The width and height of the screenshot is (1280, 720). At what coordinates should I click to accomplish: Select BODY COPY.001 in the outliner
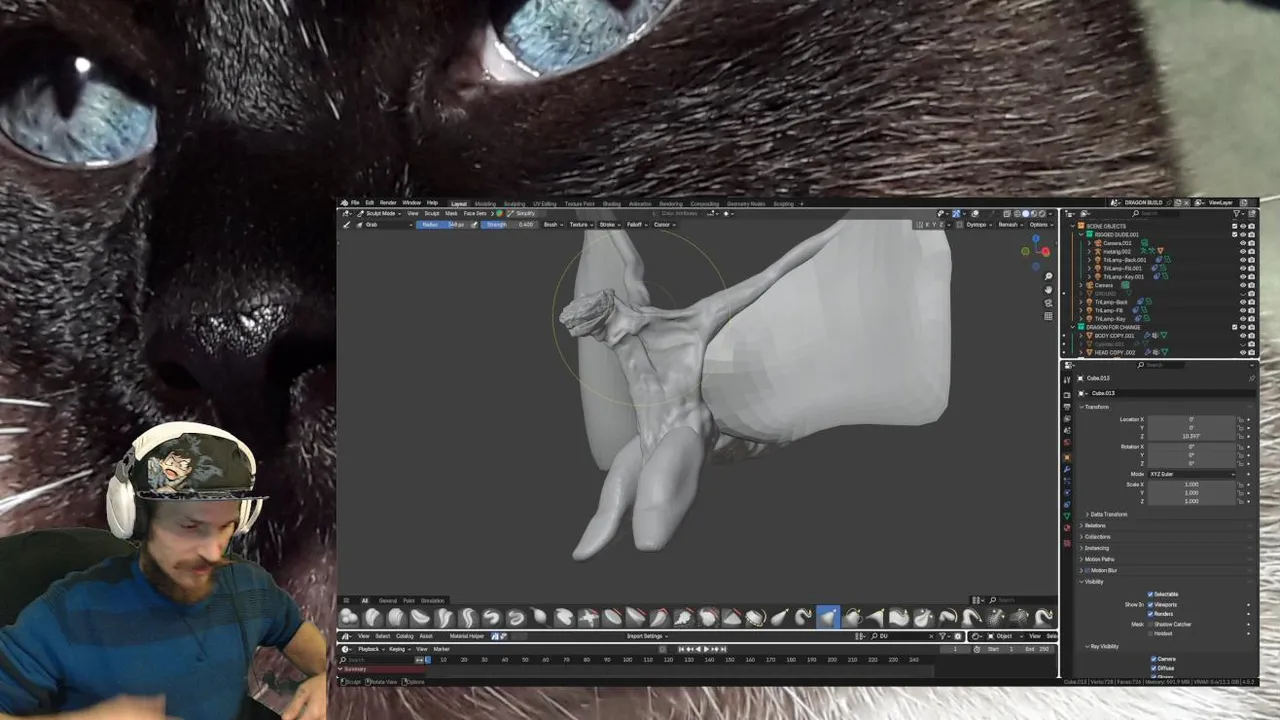pos(1113,336)
